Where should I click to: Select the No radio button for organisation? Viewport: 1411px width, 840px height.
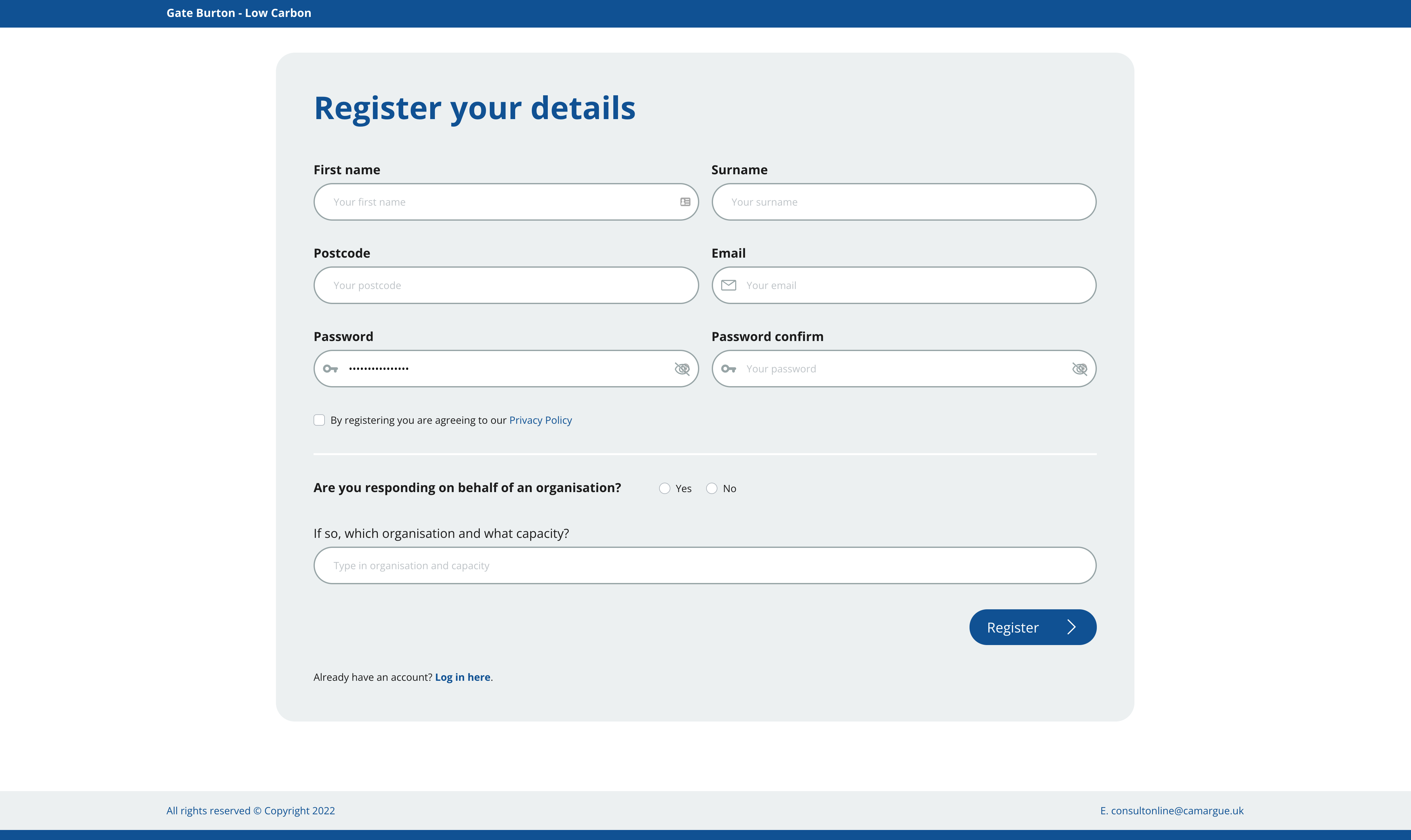pyautogui.click(x=712, y=488)
